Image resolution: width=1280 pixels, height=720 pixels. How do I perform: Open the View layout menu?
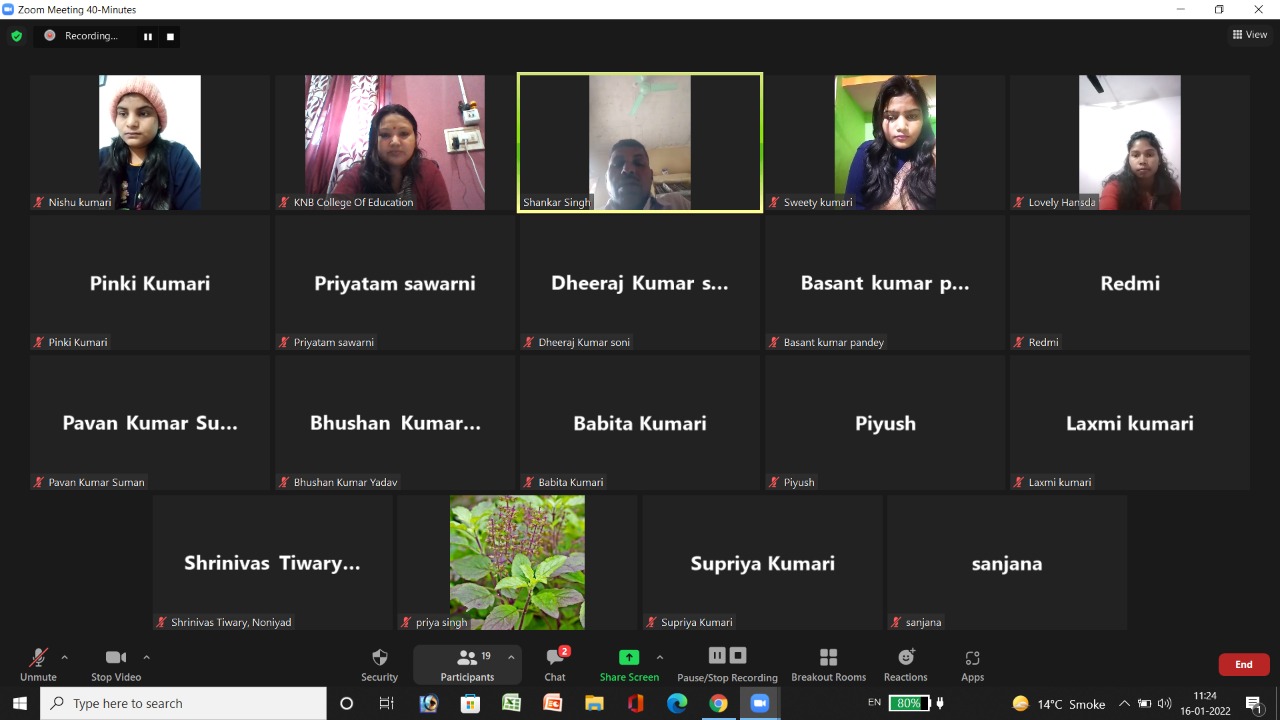[x=1250, y=35]
